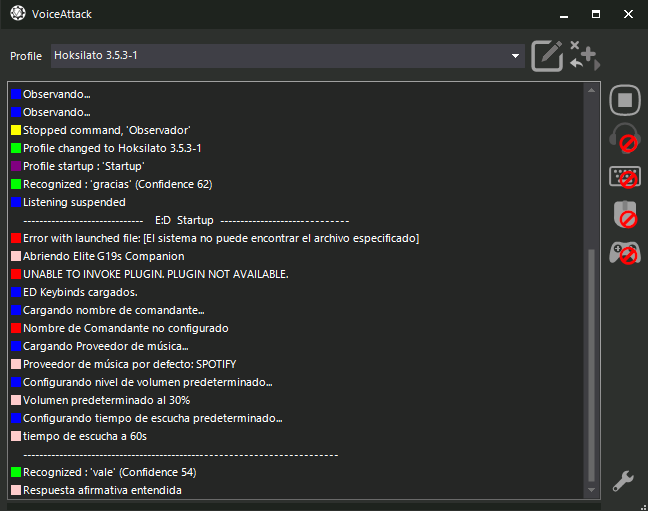Click the resize grip in window corner
Screen dimensions: 648x511
(x=643, y=507)
